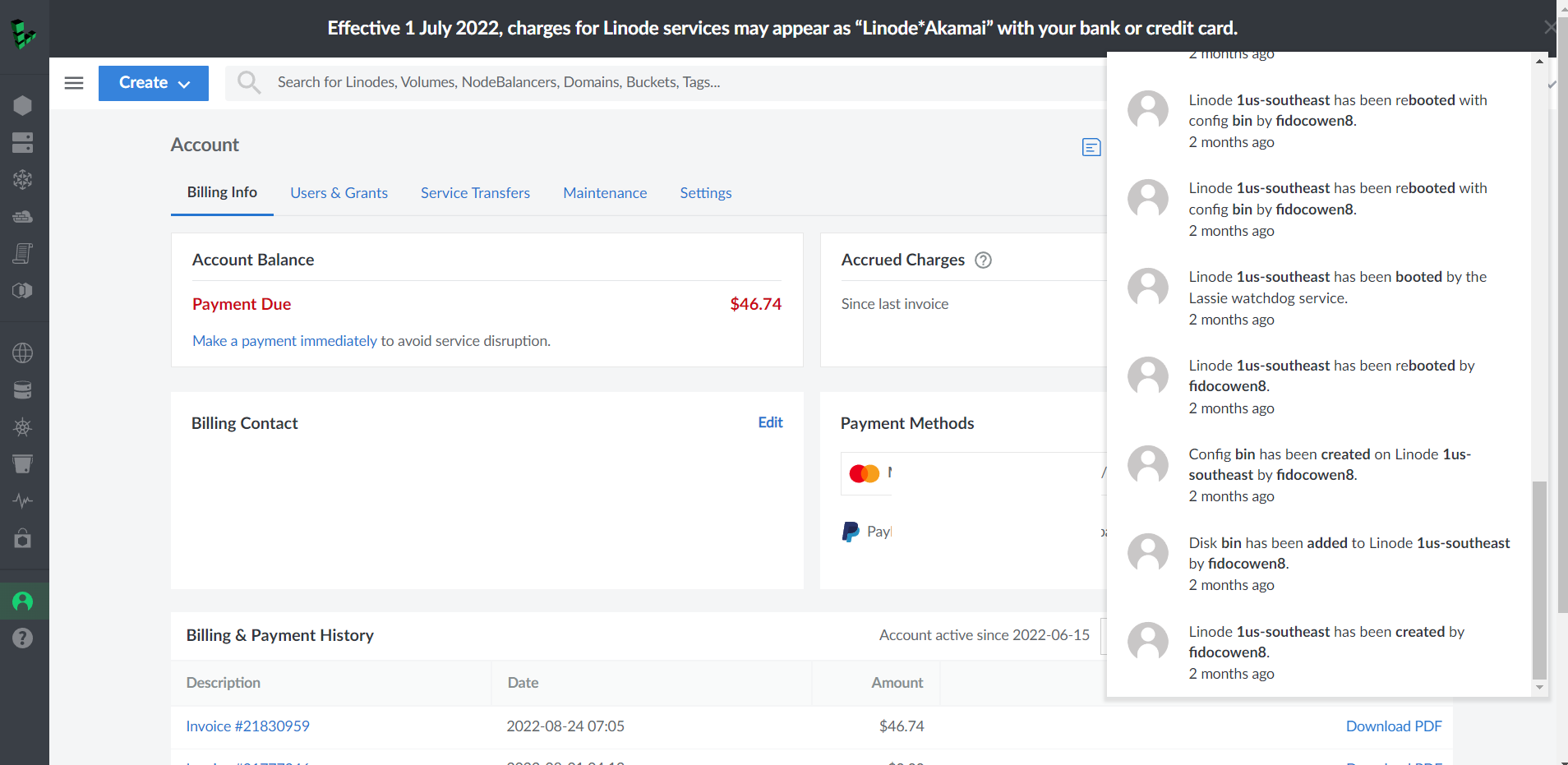
Task: Switch to the Users & Grants tab
Action: [x=339, y=193]
